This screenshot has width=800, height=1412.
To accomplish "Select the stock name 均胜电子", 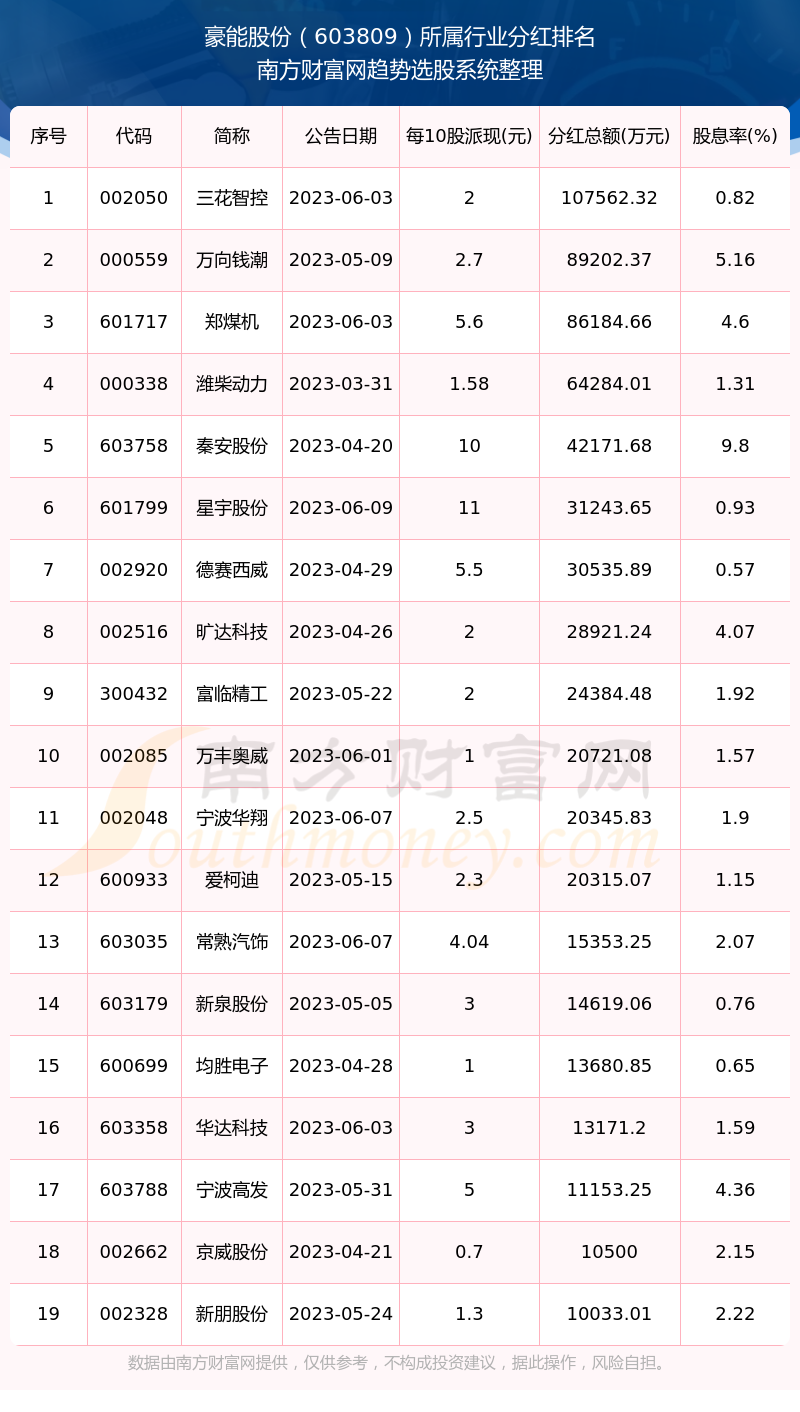I will tap(232, 1066).
